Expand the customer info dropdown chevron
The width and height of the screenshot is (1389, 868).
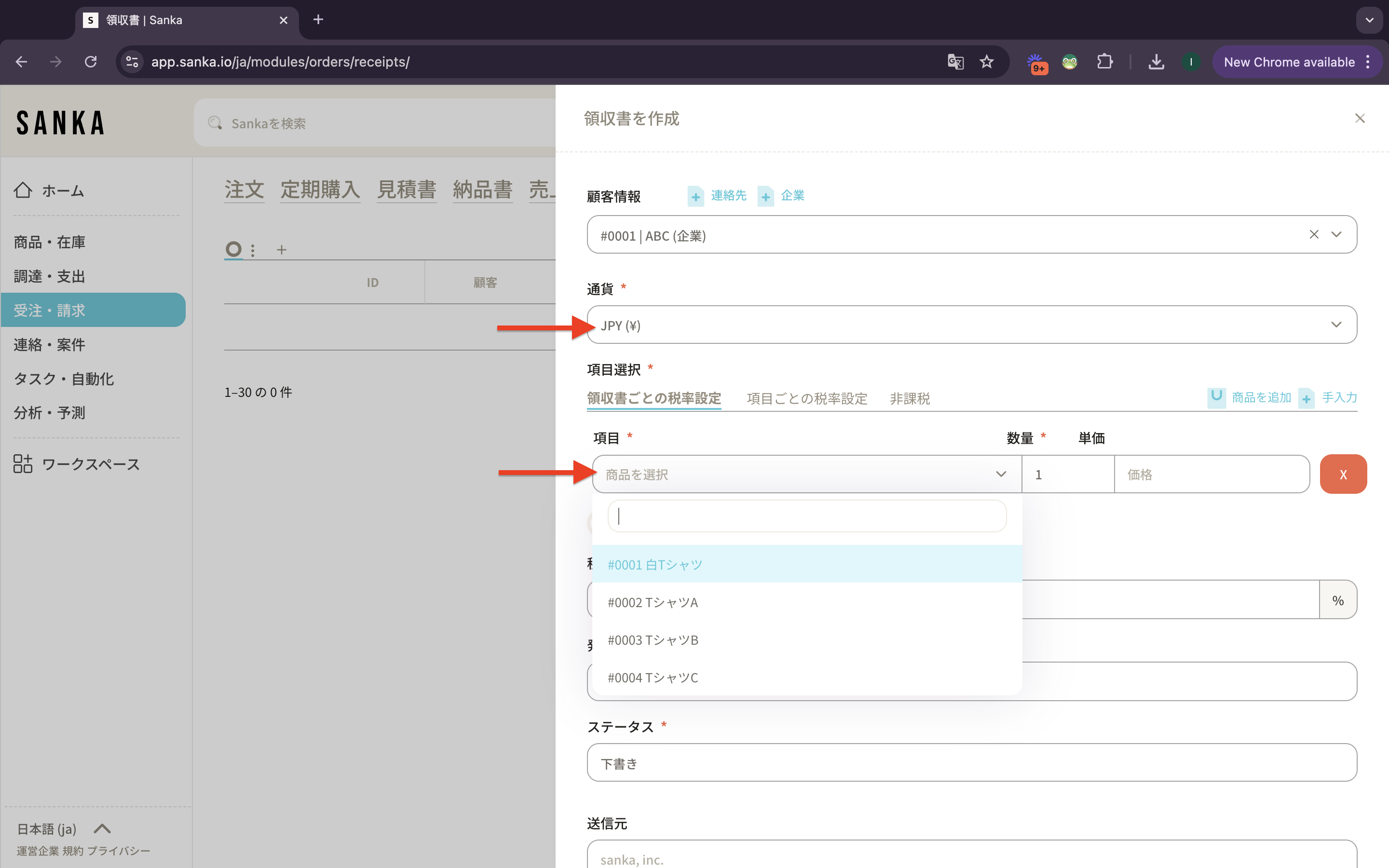(x=1336, y=234)
